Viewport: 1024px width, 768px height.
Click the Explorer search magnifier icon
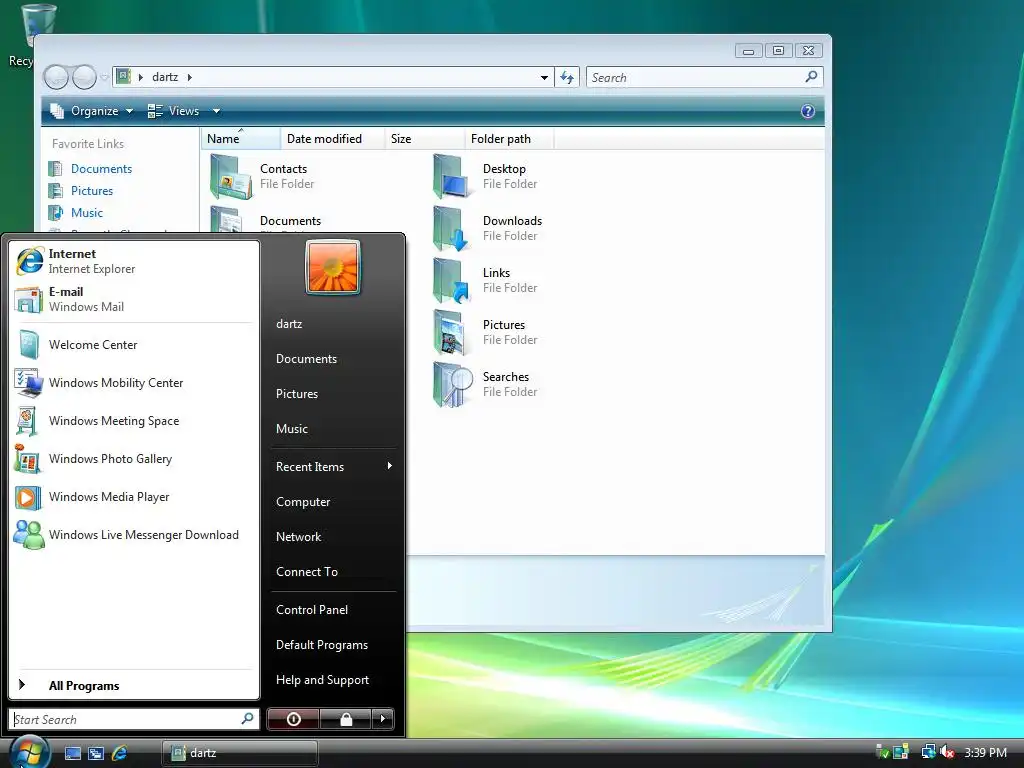[x=811, y=76]
